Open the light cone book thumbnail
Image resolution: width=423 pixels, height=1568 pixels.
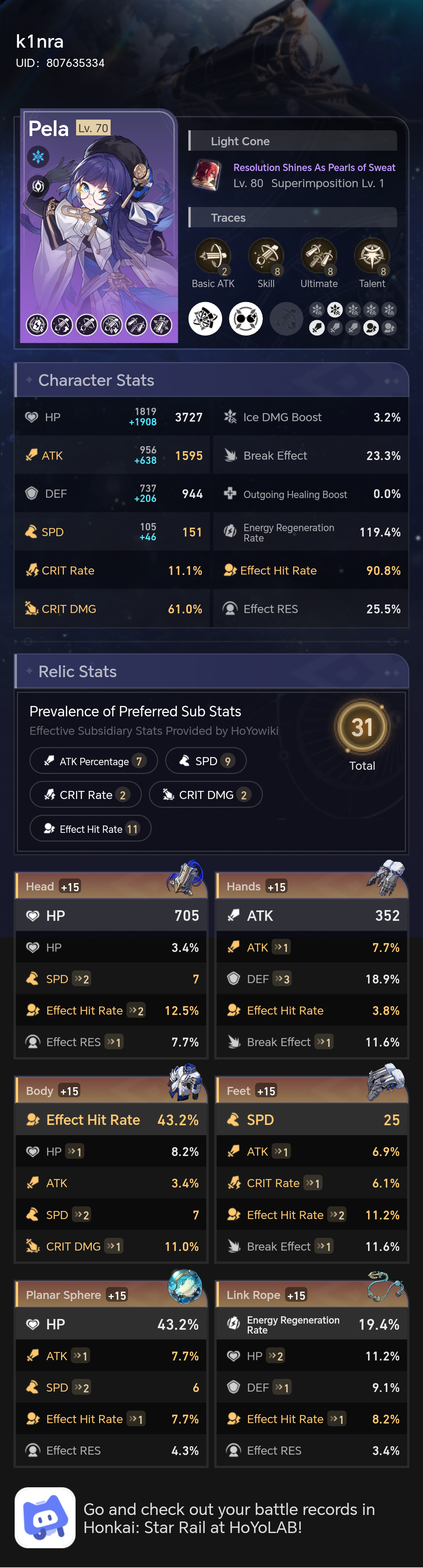[x=207, y=175]
